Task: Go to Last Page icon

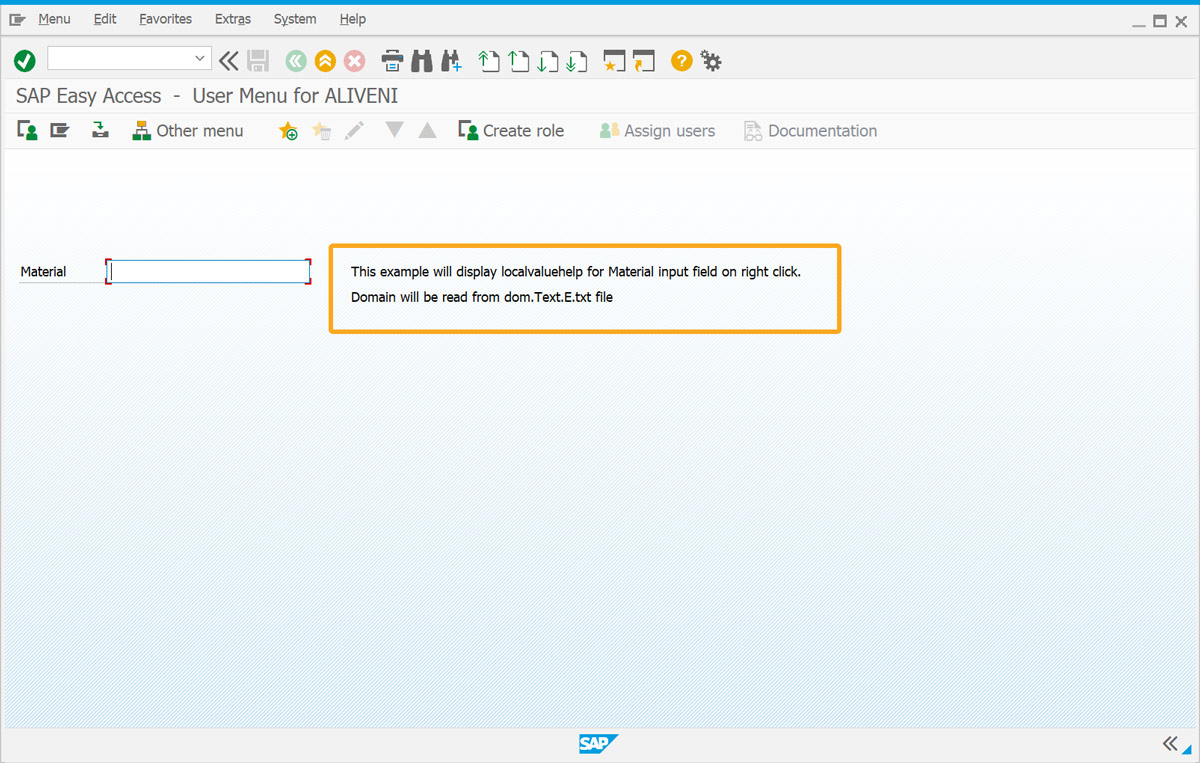Action: pyautogui.click(x=576, y=61)
